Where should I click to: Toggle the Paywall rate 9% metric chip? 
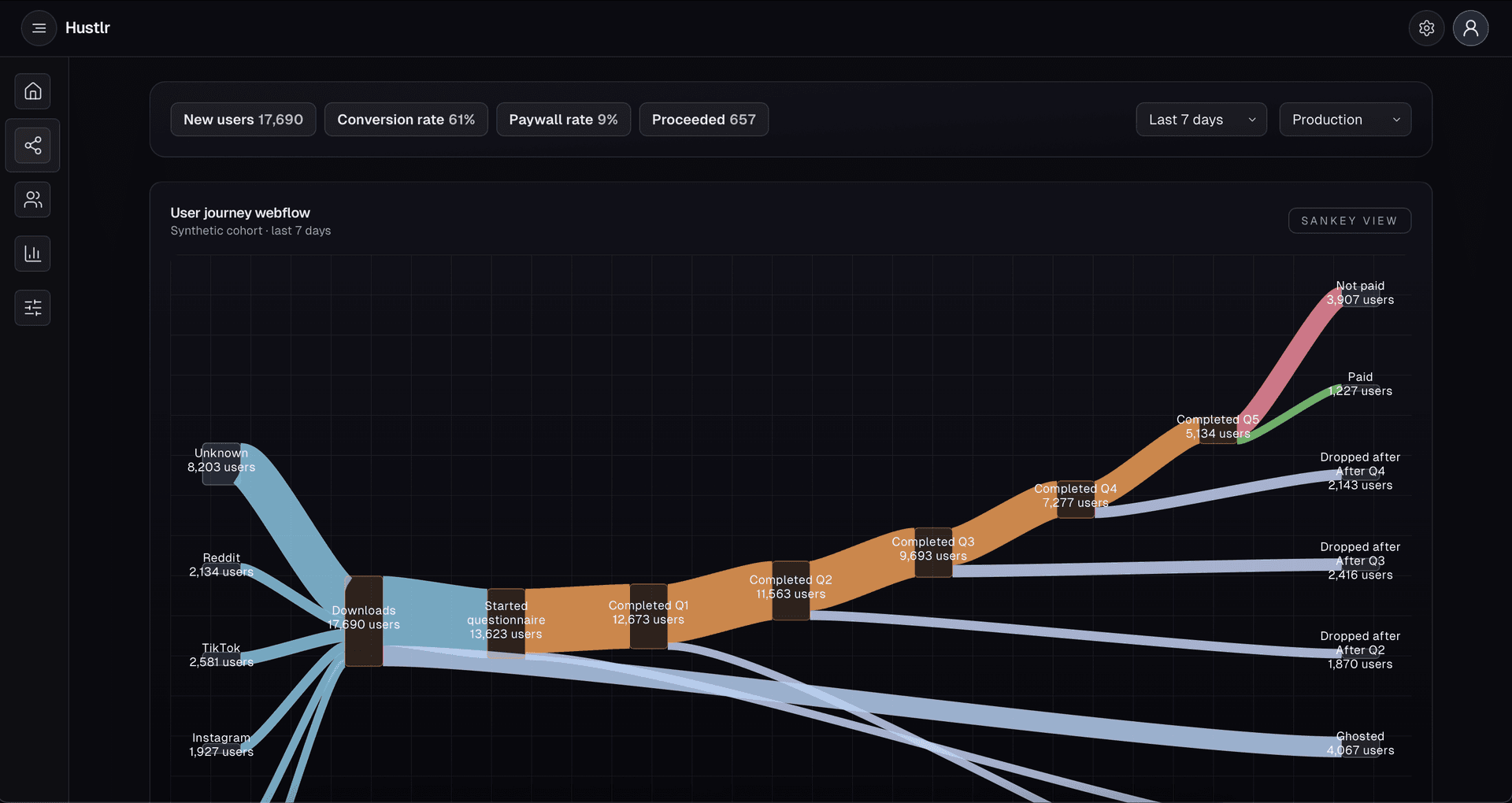tap(563, 119)
